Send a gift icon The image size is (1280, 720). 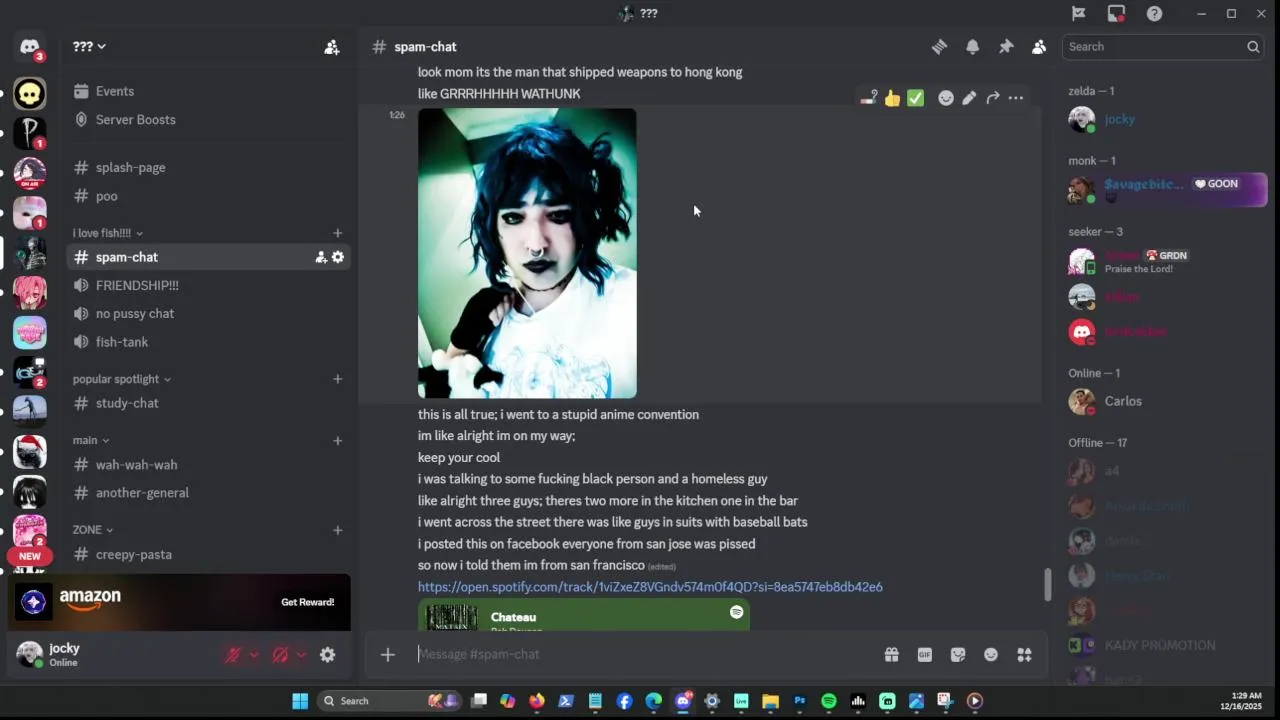pyautogui.click(x=891, y=654)
